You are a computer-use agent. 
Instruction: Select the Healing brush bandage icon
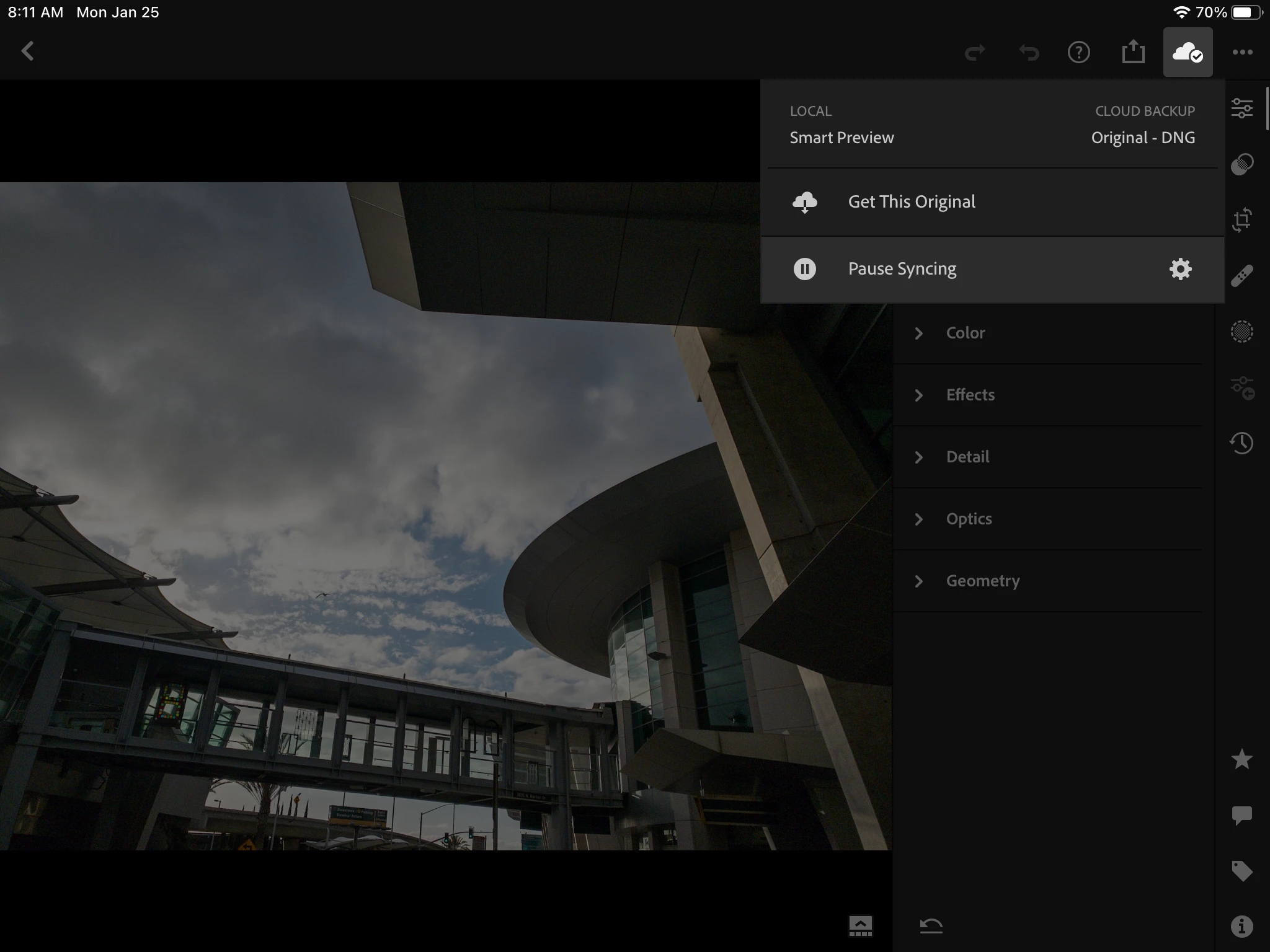1241,276
